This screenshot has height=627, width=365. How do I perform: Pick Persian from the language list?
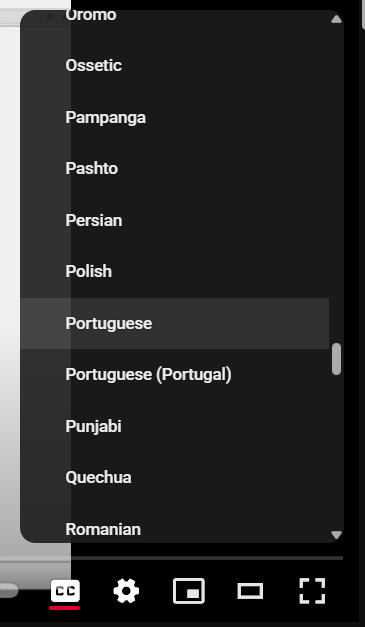point(175,220)
